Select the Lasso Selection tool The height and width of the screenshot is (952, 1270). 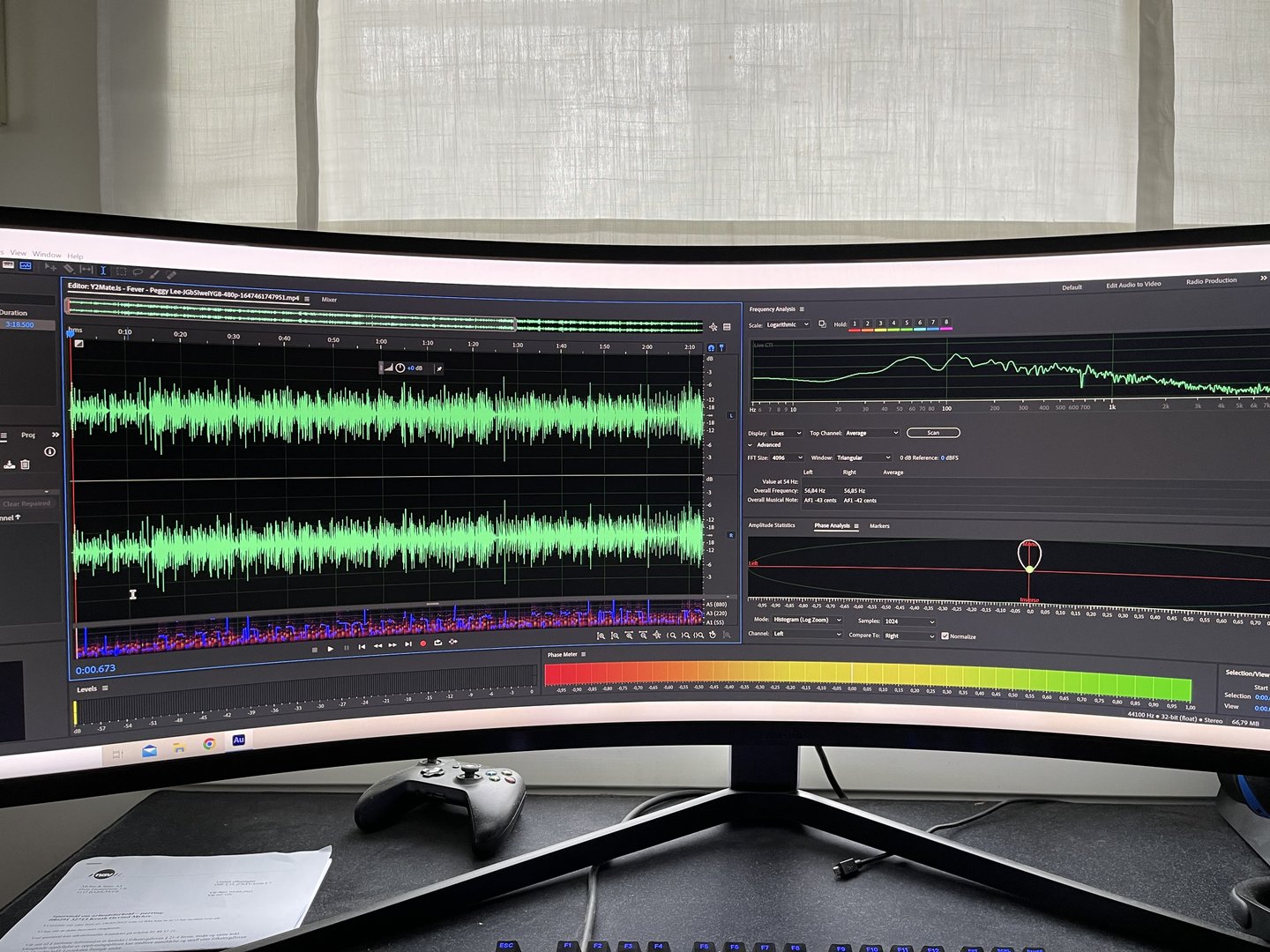[138, 271]
